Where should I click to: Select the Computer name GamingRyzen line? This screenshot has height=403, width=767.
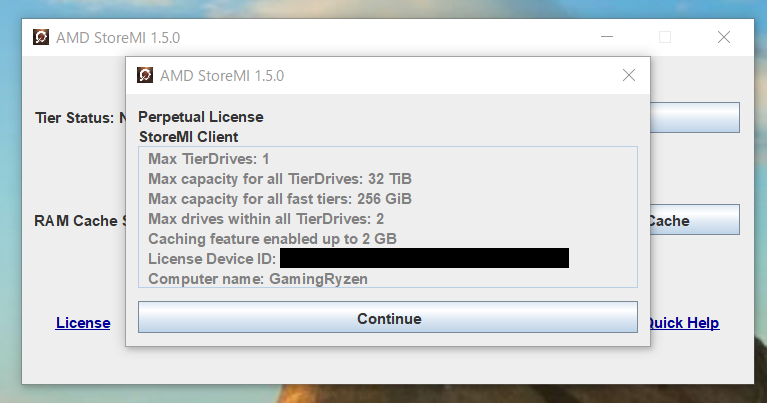point(258,279)
